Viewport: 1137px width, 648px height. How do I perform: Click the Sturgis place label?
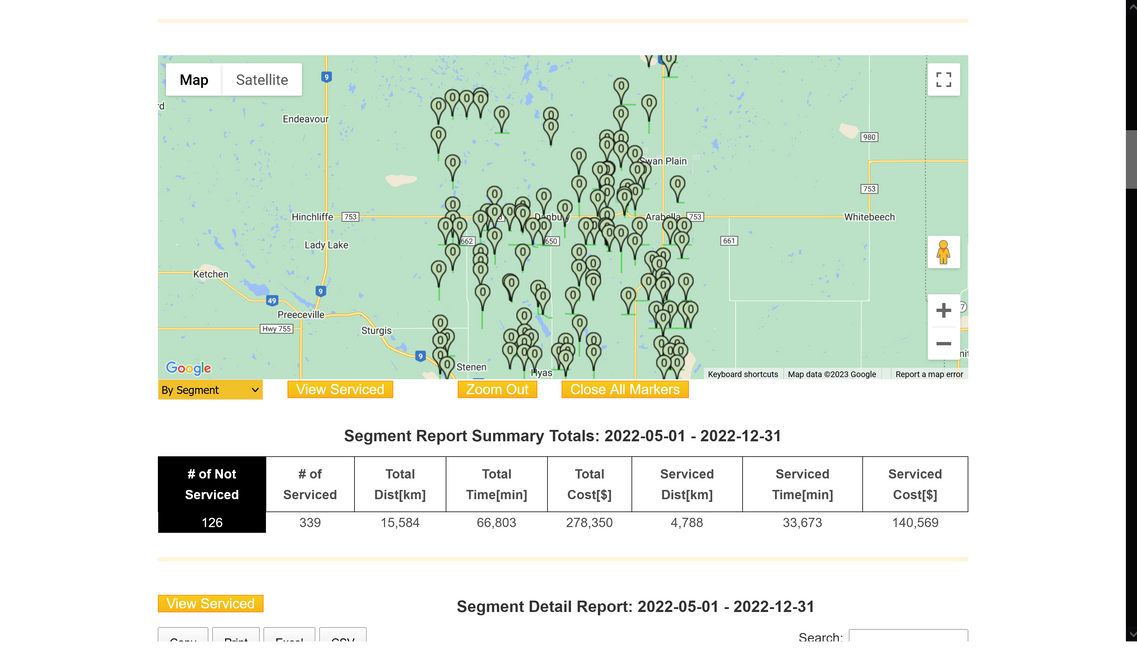376,331
